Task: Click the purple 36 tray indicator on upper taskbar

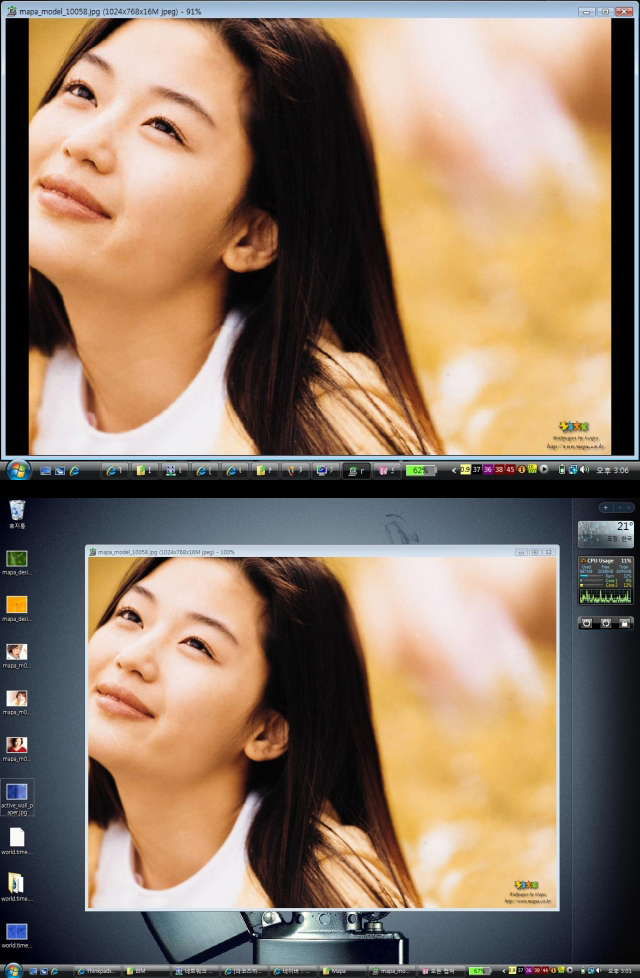Action: (x=488, y=470)
